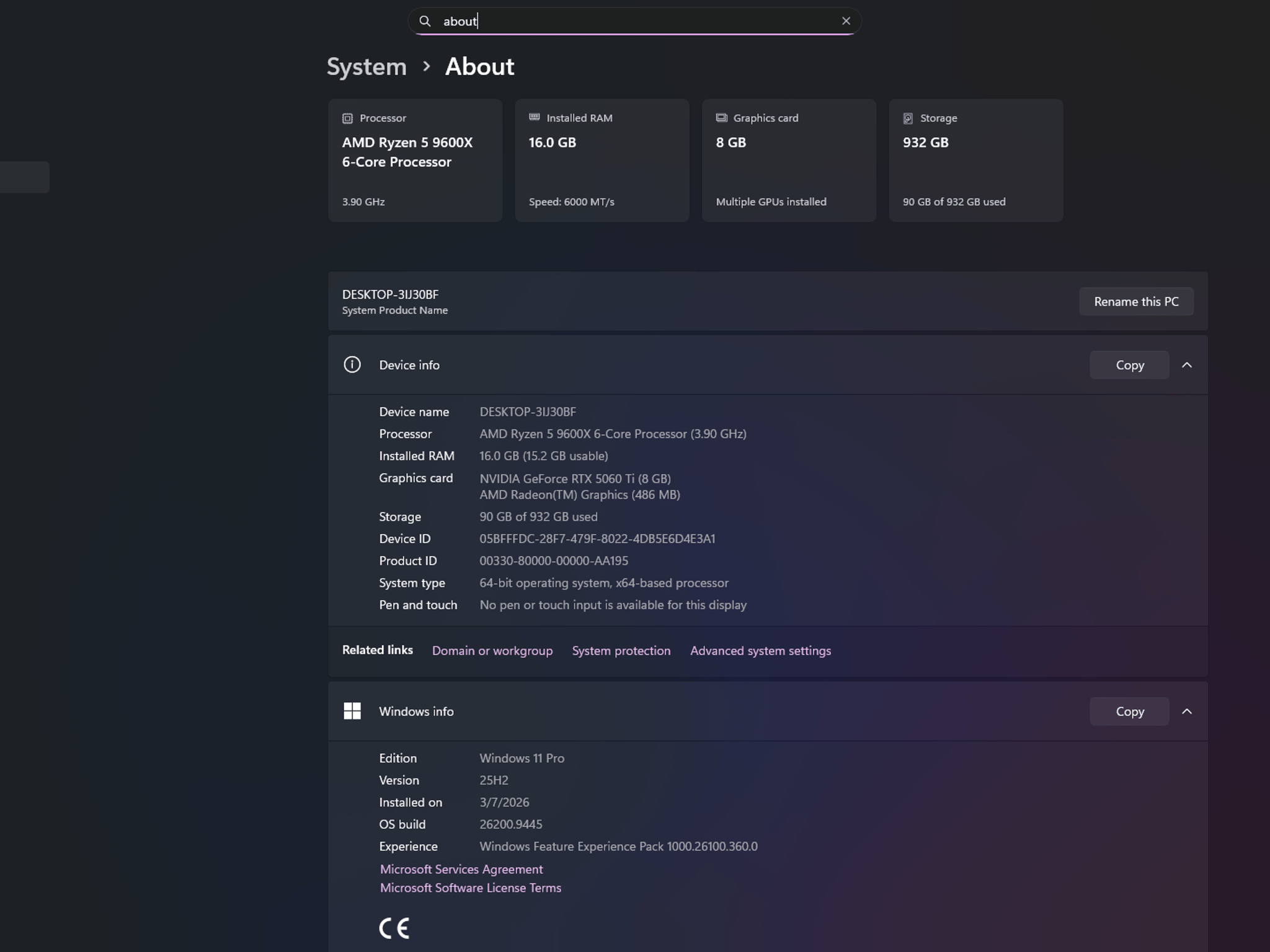
Task: Click the Rename this PC button
Action: coord(1136,301)
